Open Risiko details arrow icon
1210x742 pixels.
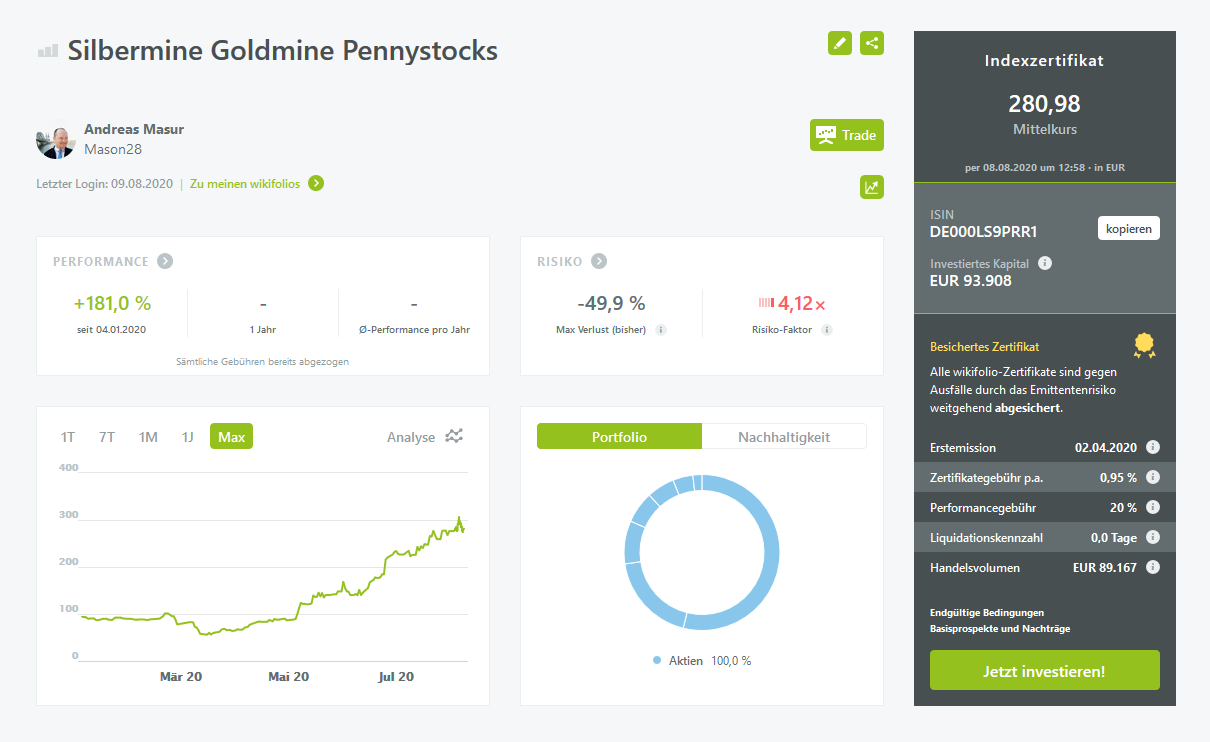[599, 261]
